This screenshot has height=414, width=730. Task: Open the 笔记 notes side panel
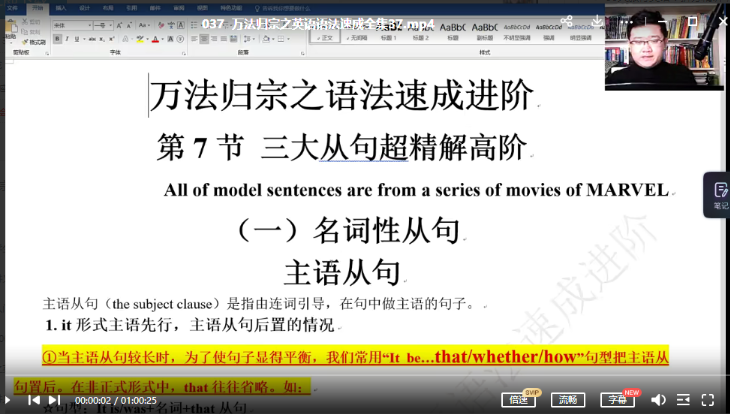click(x=719, y=194)
